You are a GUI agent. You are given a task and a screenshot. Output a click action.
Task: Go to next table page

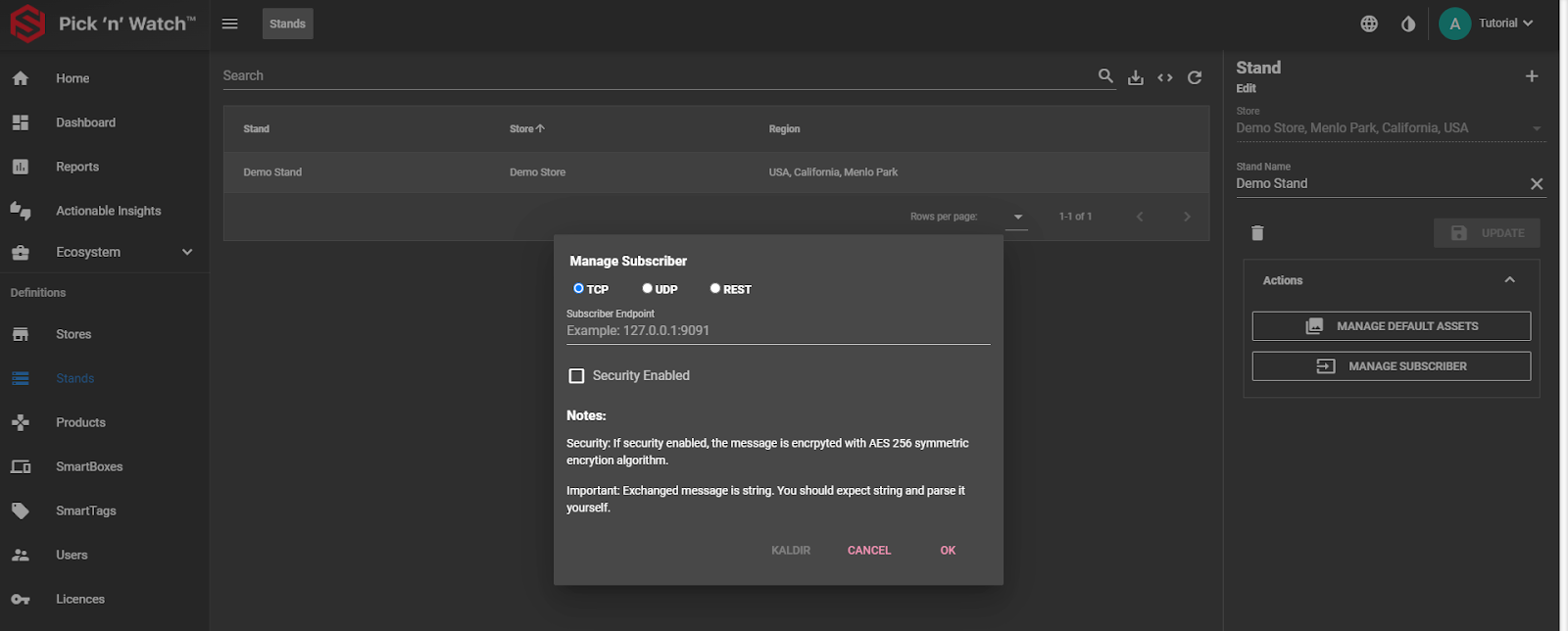click(1187, 217)
